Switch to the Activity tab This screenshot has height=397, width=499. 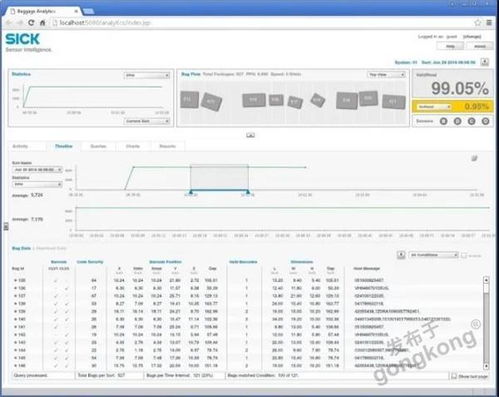coord(20,146)
